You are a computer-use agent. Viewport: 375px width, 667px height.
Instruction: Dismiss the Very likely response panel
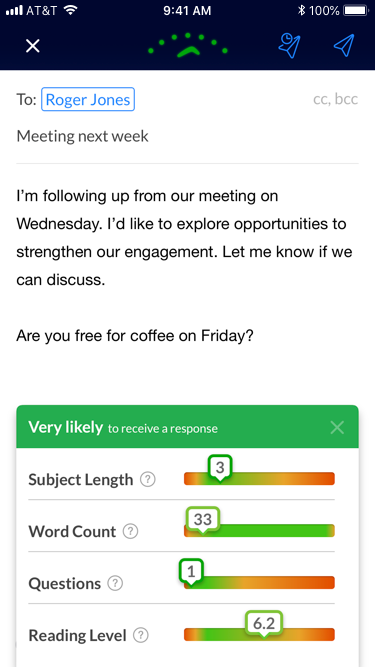tap(337, 428)
